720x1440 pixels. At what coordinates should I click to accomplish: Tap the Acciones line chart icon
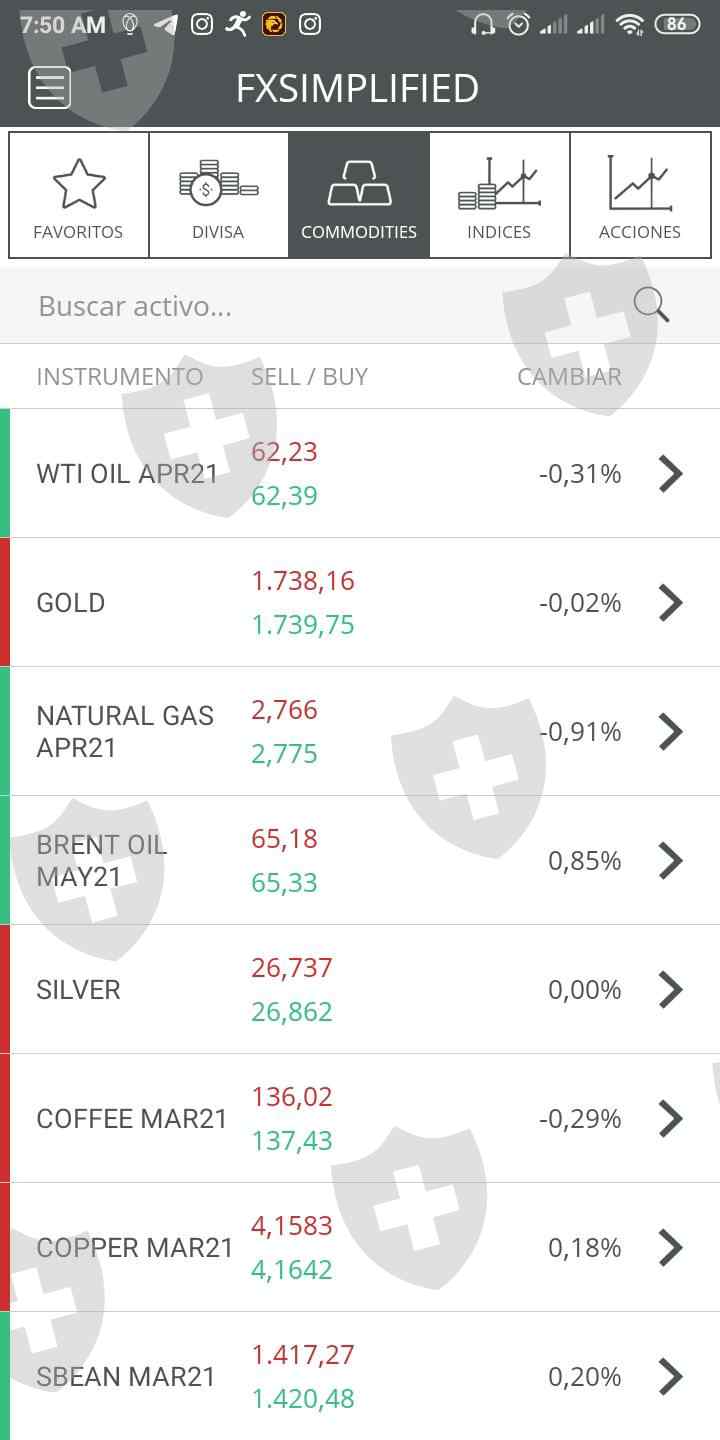coord(639,184)
